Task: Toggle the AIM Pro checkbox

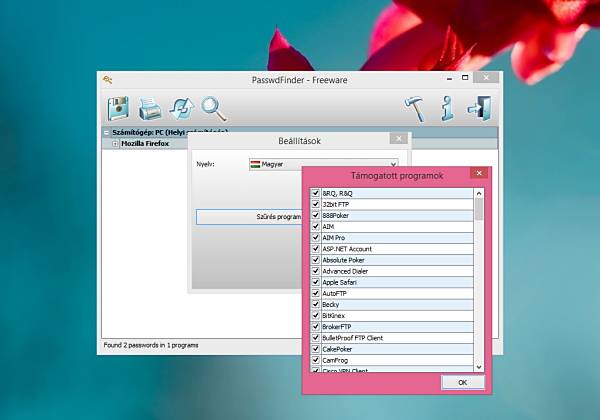Action: (x=315, y=237)
